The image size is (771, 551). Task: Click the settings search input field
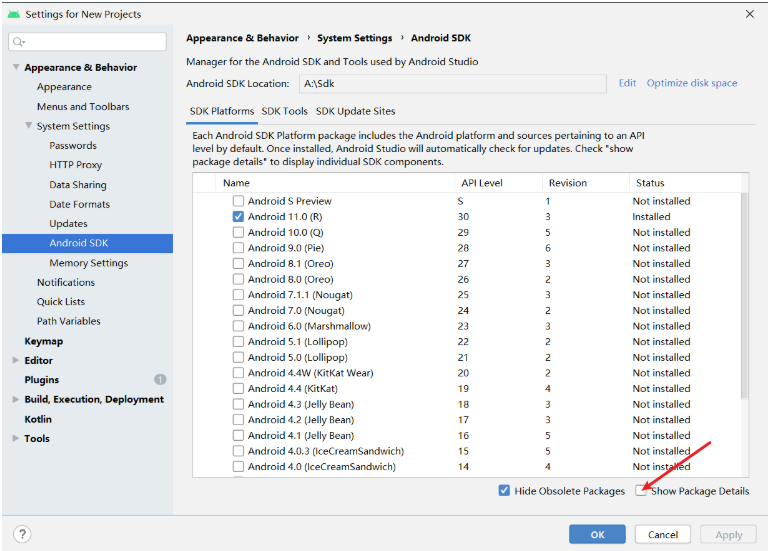[x=88, y=42]
